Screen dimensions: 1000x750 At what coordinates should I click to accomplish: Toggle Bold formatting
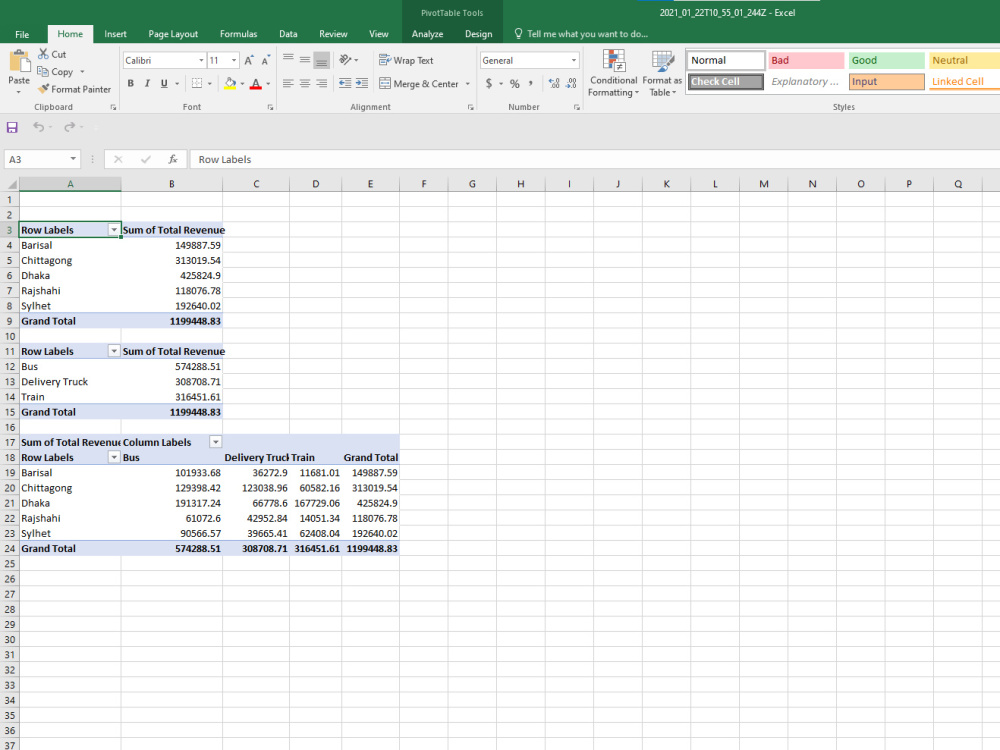click(131, 84)
